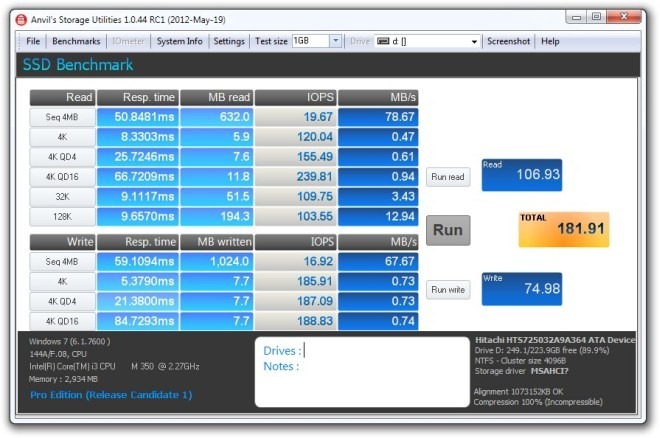Screen dimensions: 660x438
Task: Close the Anvil's Storage Utilities window
Action: click(x=623, y=17)
